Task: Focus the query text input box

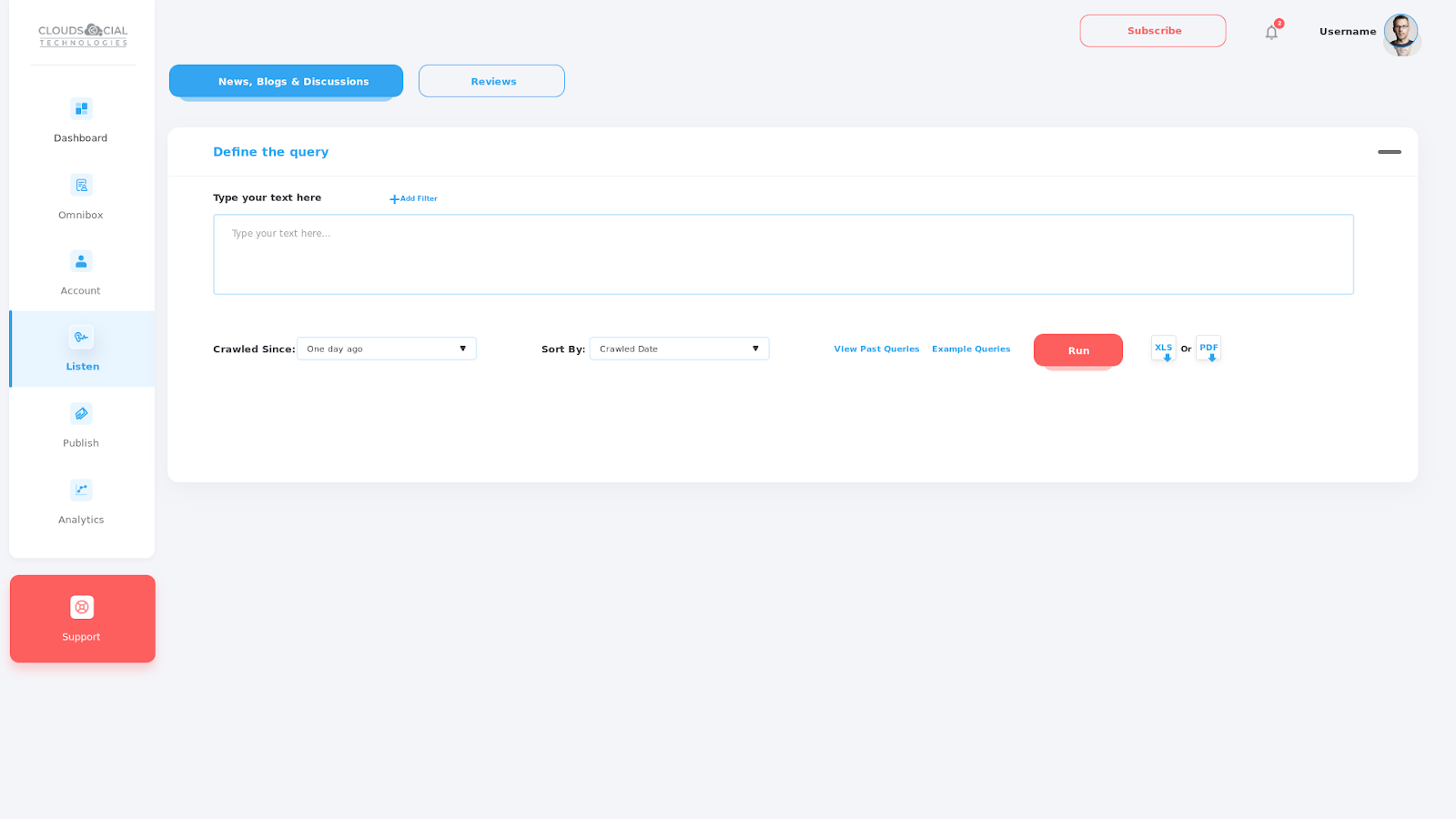Action: pyautogui.click(x=783, y=255)
